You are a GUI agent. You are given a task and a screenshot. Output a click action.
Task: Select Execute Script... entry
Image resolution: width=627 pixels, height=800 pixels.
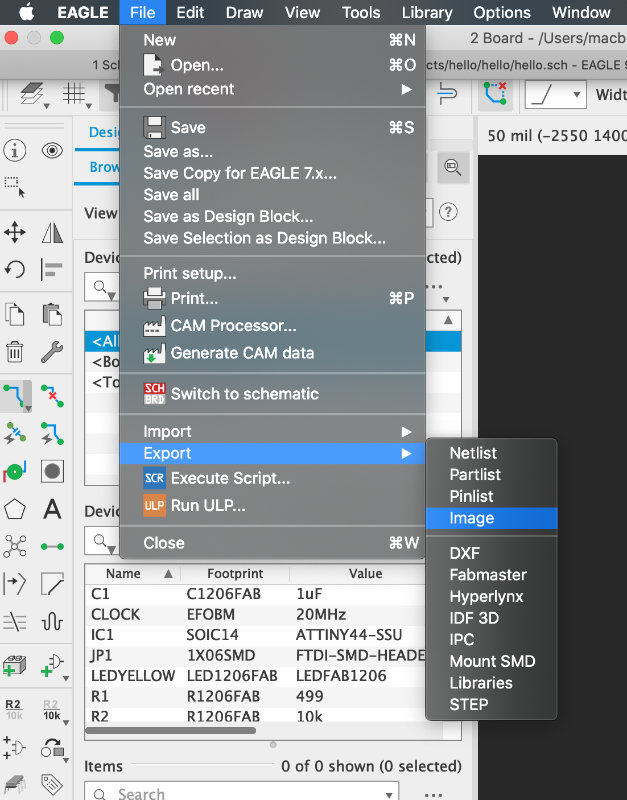tap(272, 478)
